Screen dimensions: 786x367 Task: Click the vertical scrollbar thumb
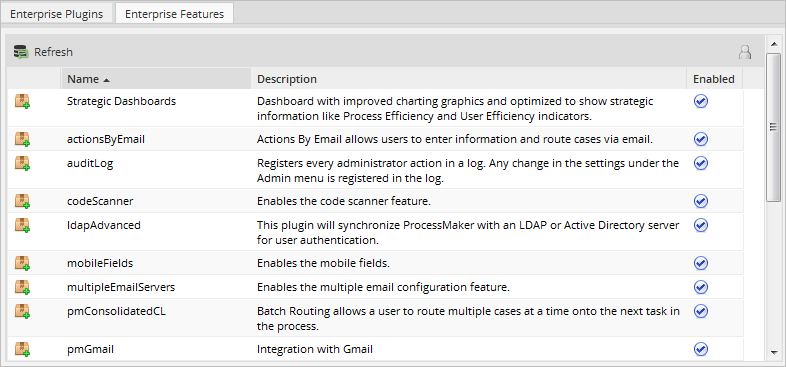pos(773,127)
